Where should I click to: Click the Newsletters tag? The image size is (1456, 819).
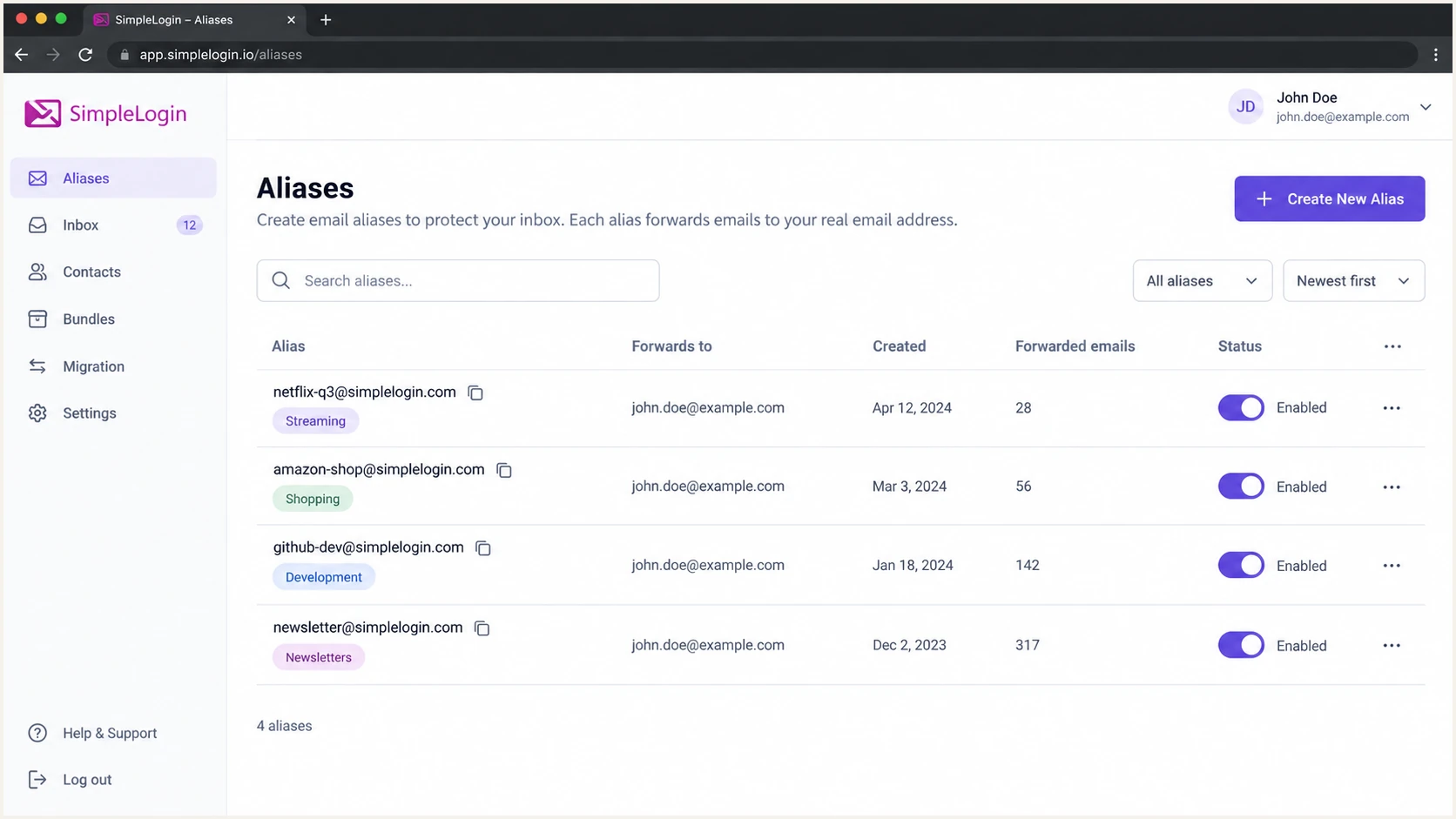(319, 657)
